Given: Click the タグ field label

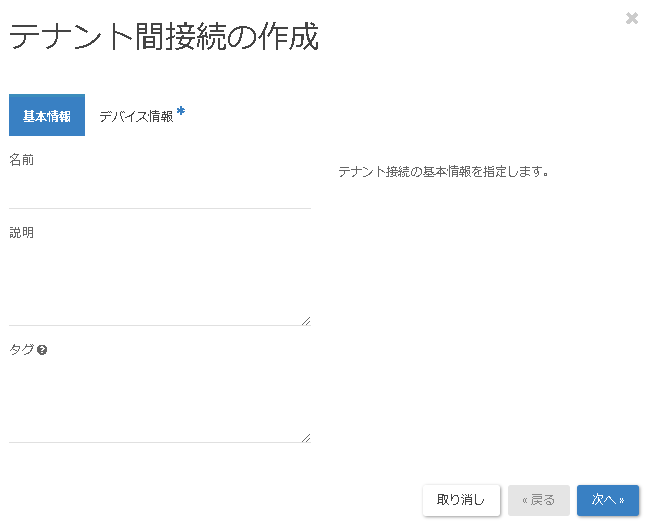Looking at the screenshot, I should (x=21, y=350).
